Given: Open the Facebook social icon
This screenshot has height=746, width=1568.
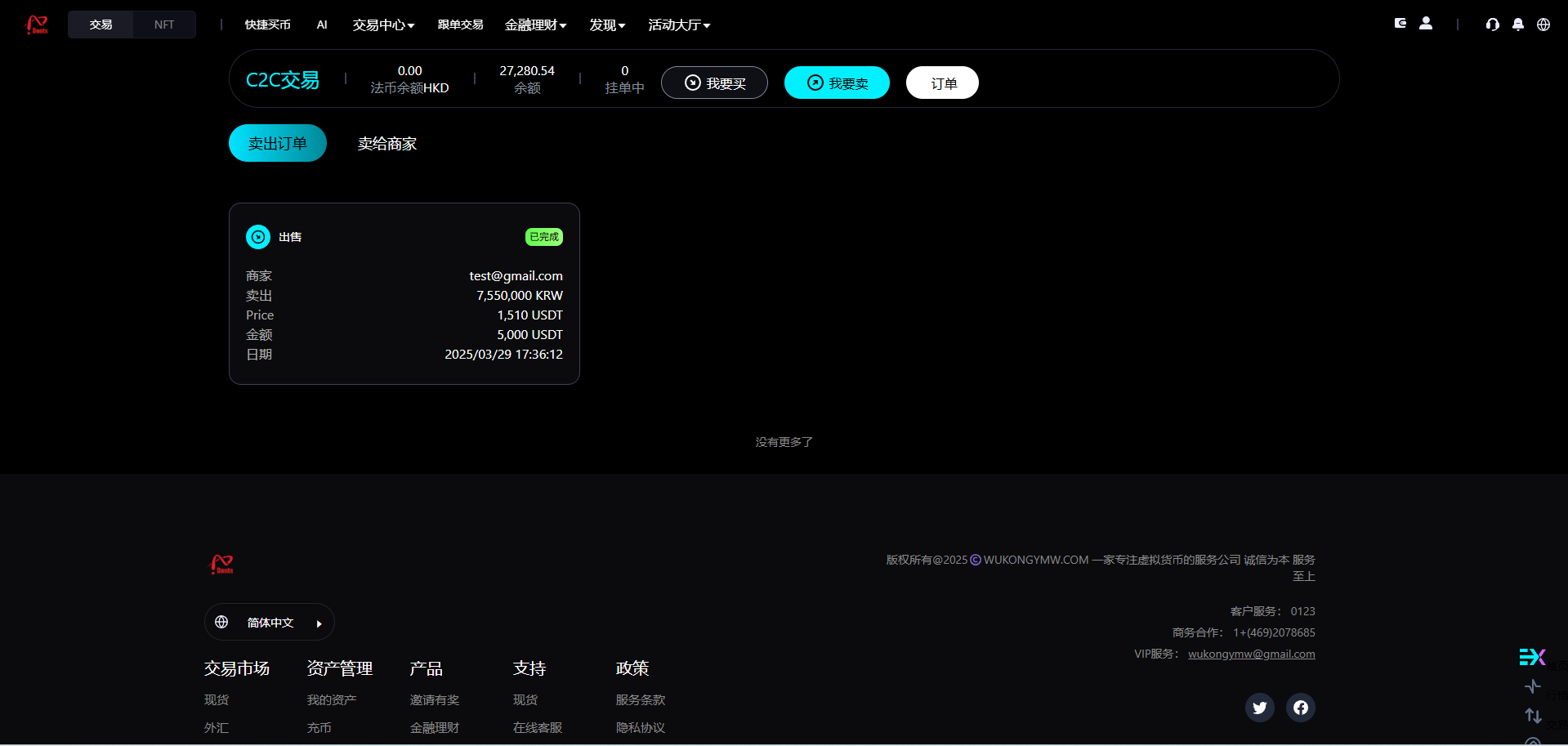Looking at the screenshot, I should point(1300,708).
